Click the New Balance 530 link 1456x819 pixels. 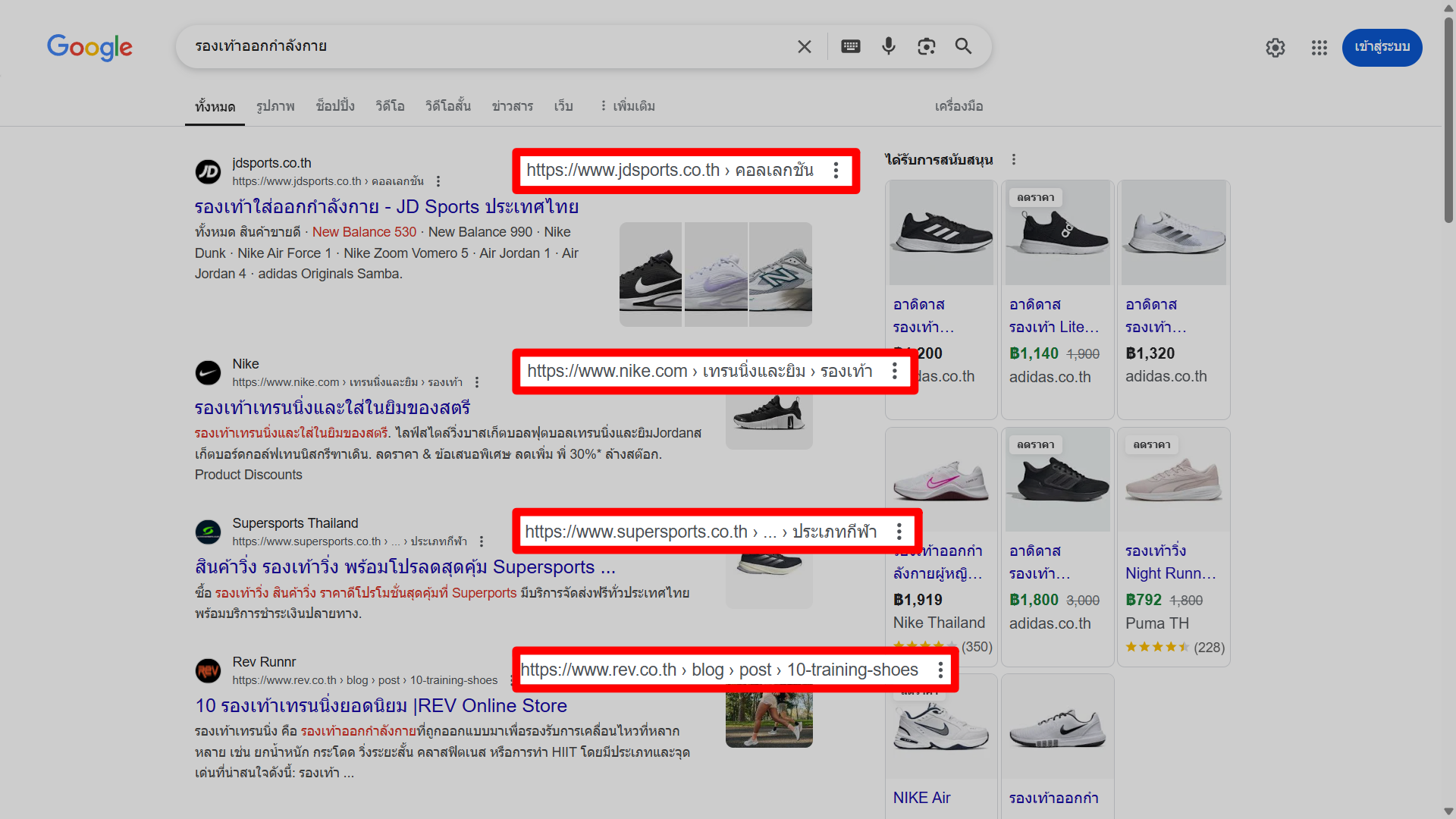click(364, 232)
